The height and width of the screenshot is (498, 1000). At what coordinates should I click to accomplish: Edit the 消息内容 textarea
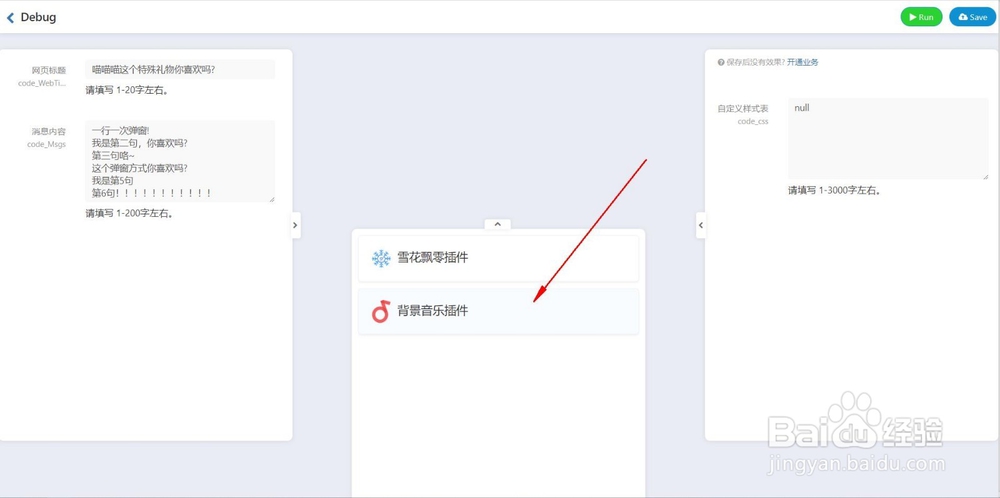tap(180, 161)
